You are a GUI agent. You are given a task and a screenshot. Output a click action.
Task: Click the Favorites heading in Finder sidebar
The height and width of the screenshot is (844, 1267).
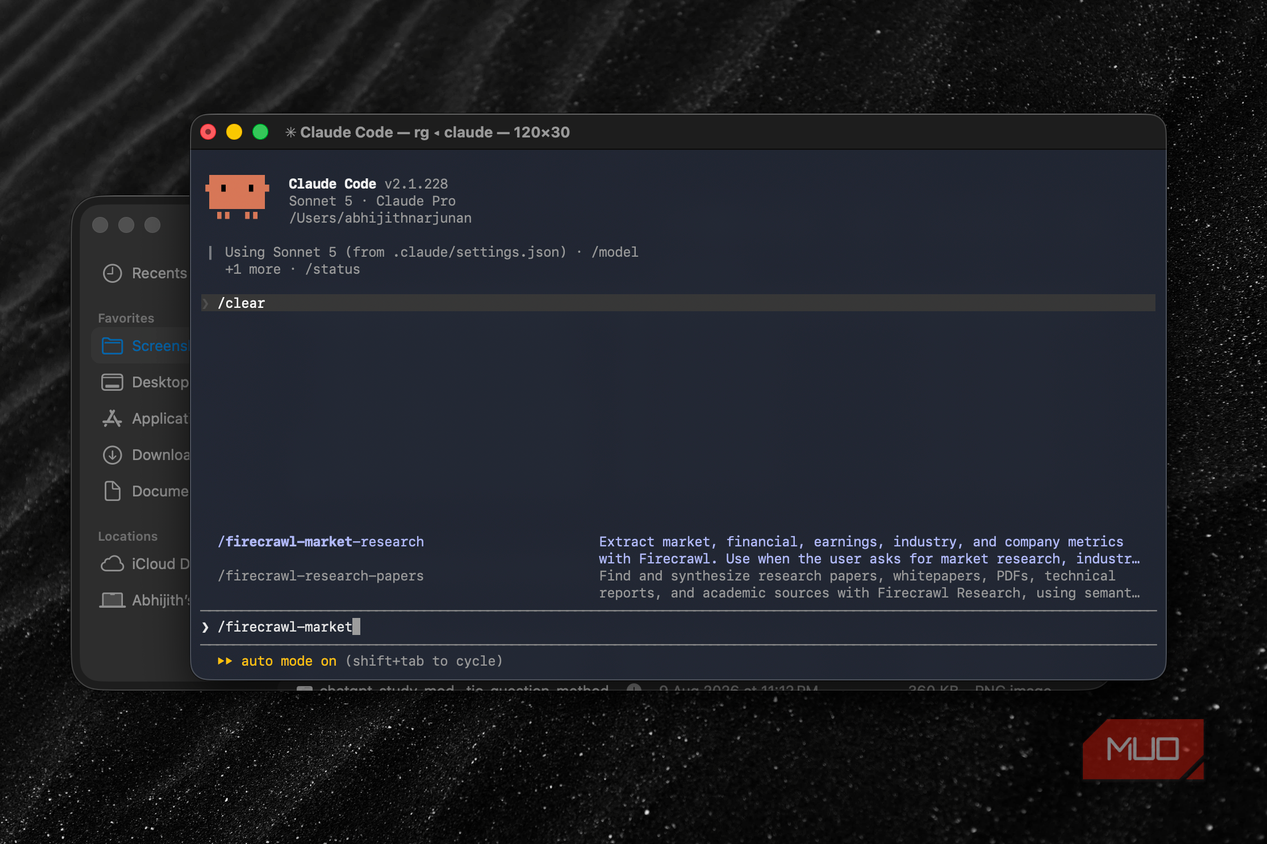(126, 318)
